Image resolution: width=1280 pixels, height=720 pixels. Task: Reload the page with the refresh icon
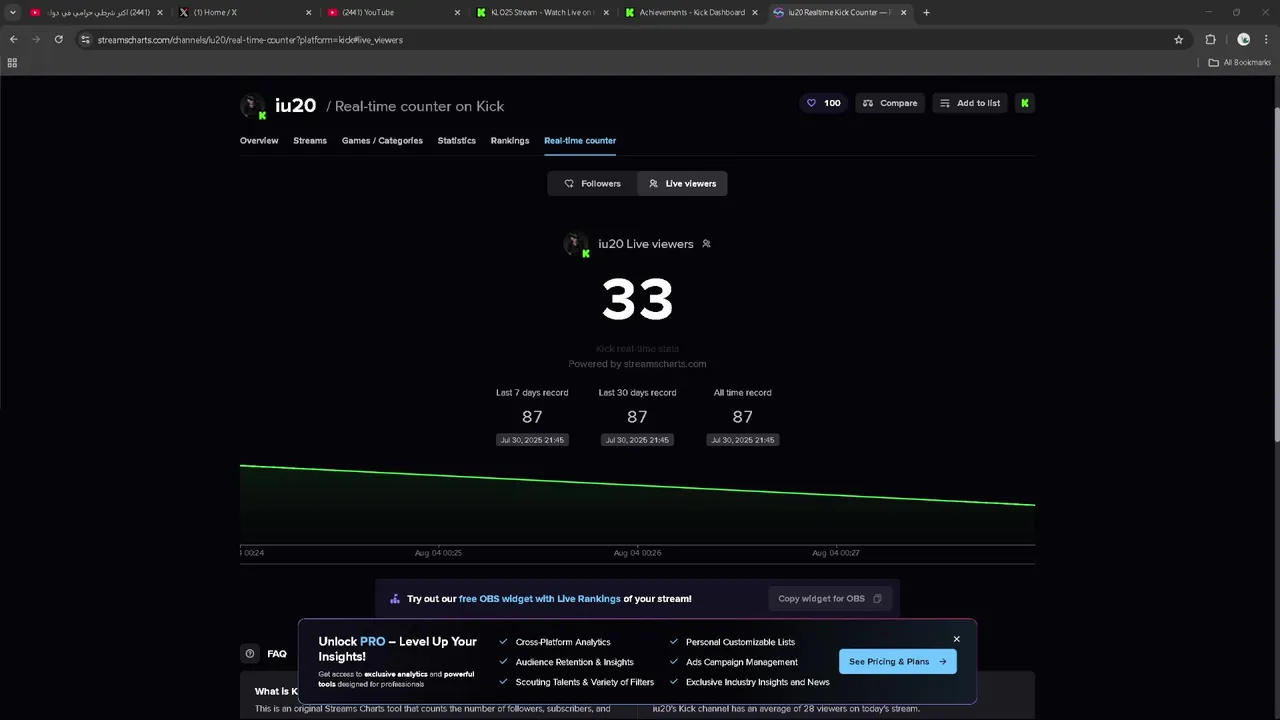(59, 39)
